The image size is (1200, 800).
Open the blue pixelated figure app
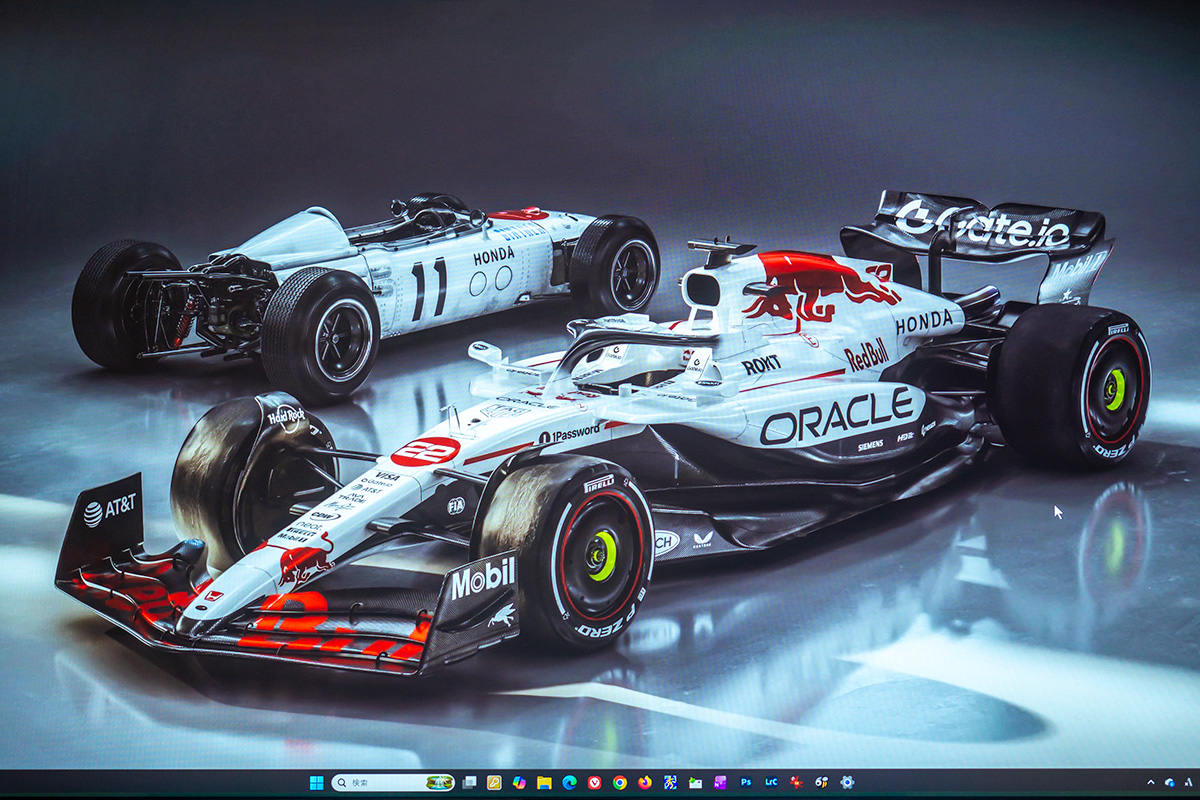(x=670, y=782)
